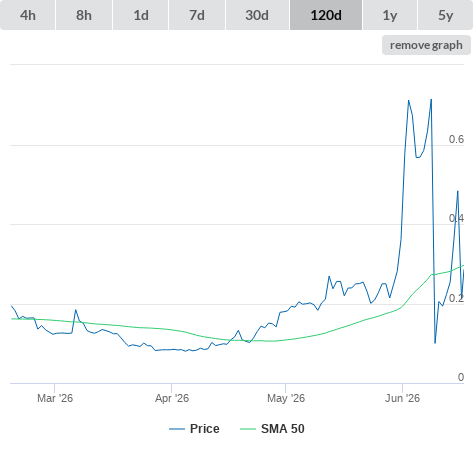This screenshot has height=455, width=474.
Task: Click the Apr '26 axis label
Action: pos(172,398)
